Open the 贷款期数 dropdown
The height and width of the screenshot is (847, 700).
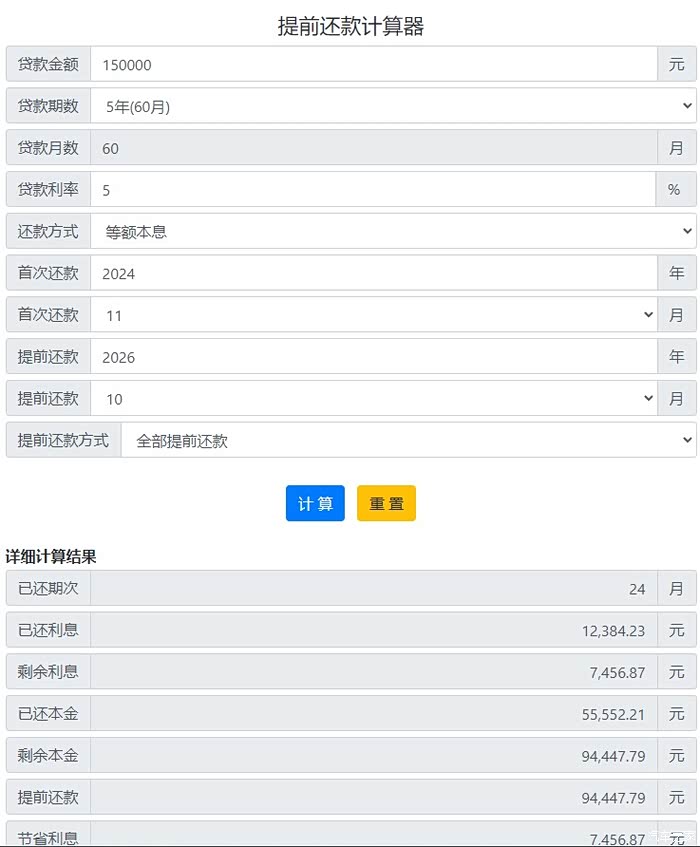(393, 106)
